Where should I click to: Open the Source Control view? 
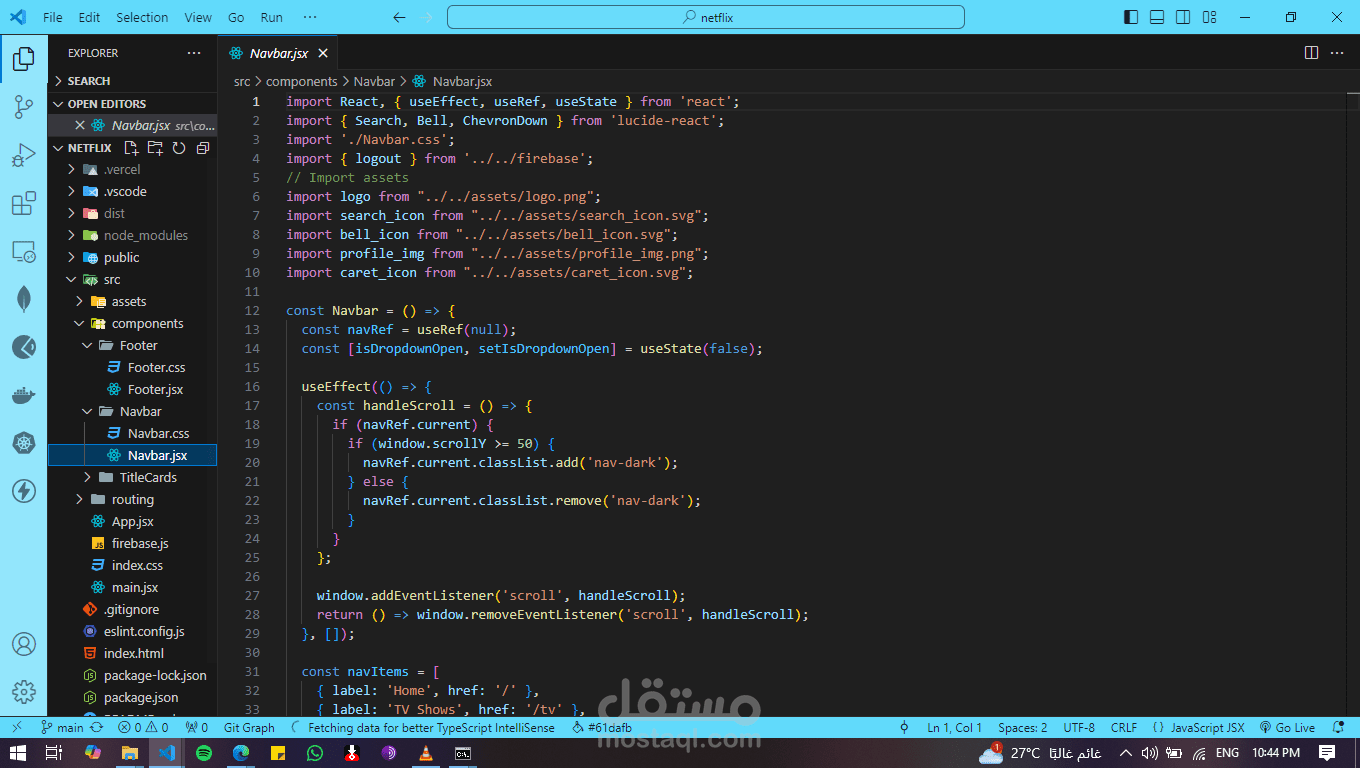(x=23, y=108)
